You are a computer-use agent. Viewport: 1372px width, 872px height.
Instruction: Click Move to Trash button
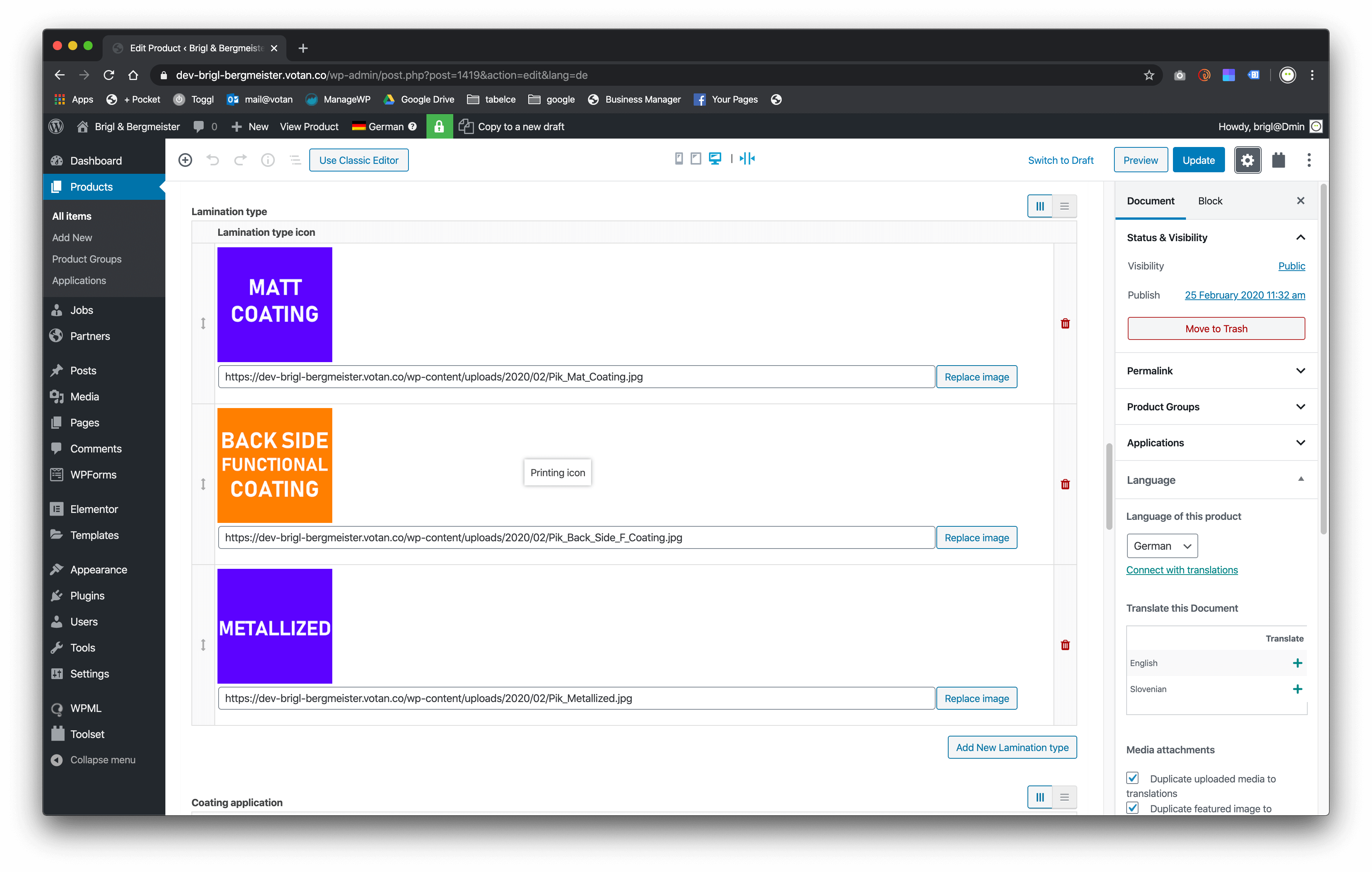1216,329
